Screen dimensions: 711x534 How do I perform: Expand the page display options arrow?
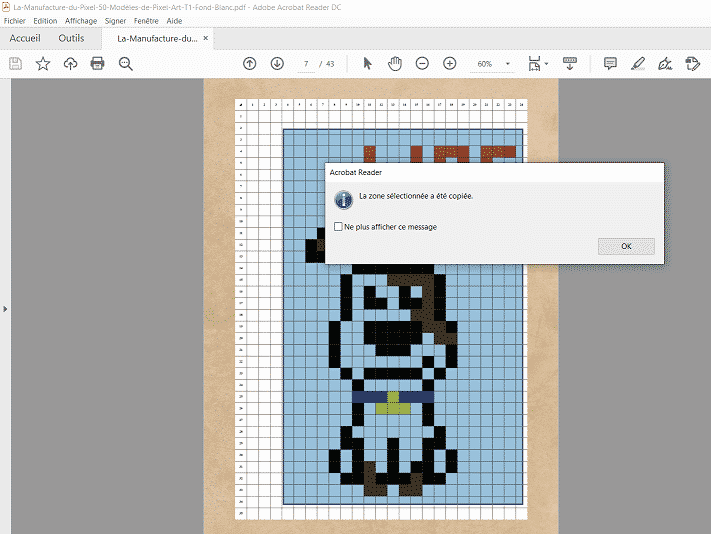point(546,64)
